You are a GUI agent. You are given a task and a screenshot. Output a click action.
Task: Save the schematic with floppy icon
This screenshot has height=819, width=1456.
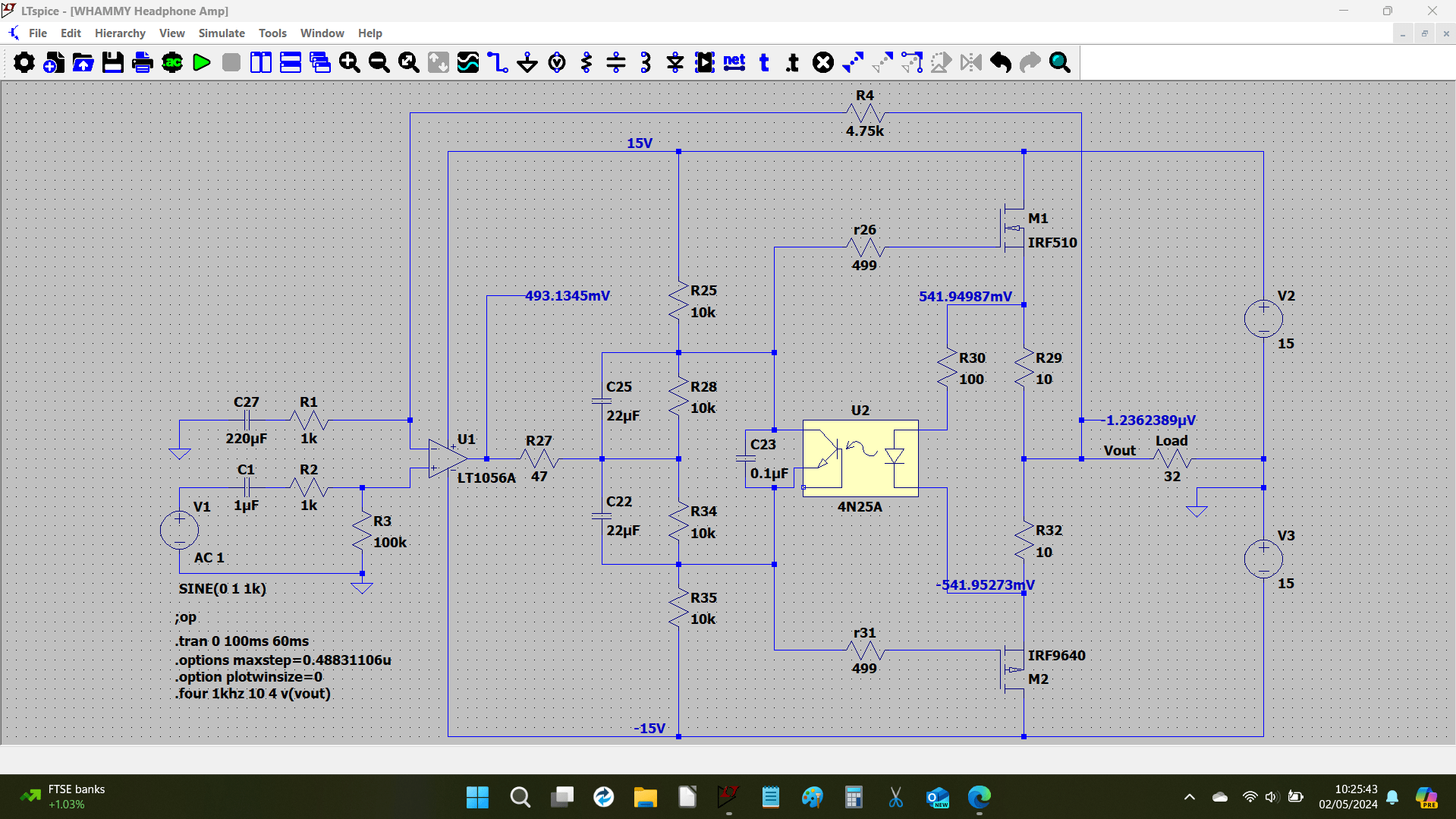(x=113, y=62)
